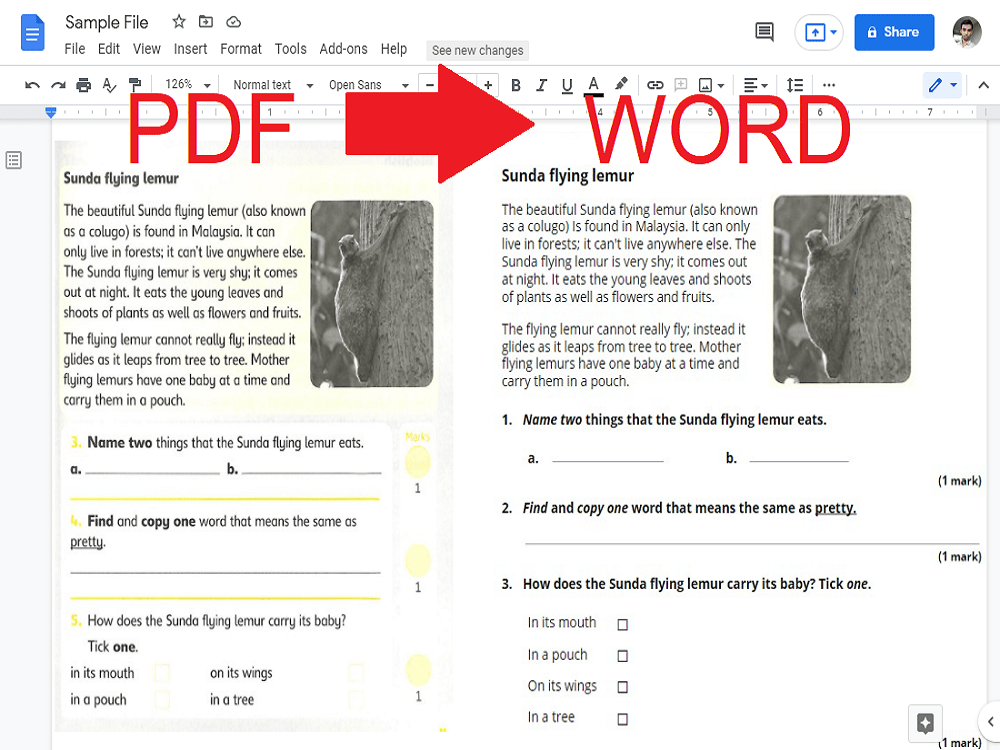Open comment history icon

pyautogui.click(x=764, y=32)
